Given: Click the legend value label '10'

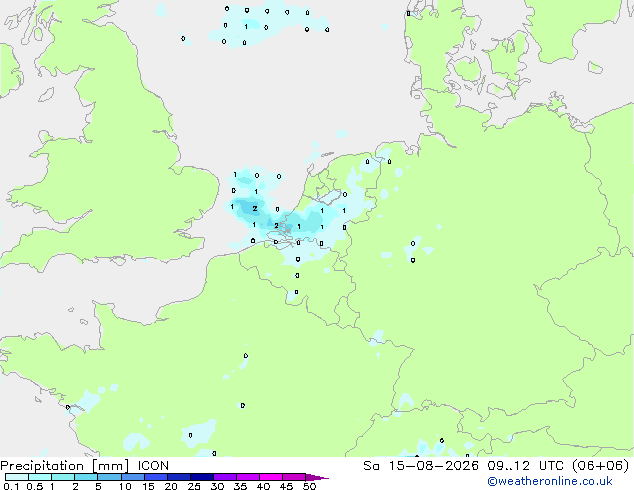Looking at the screenshot, I should 125,486.
